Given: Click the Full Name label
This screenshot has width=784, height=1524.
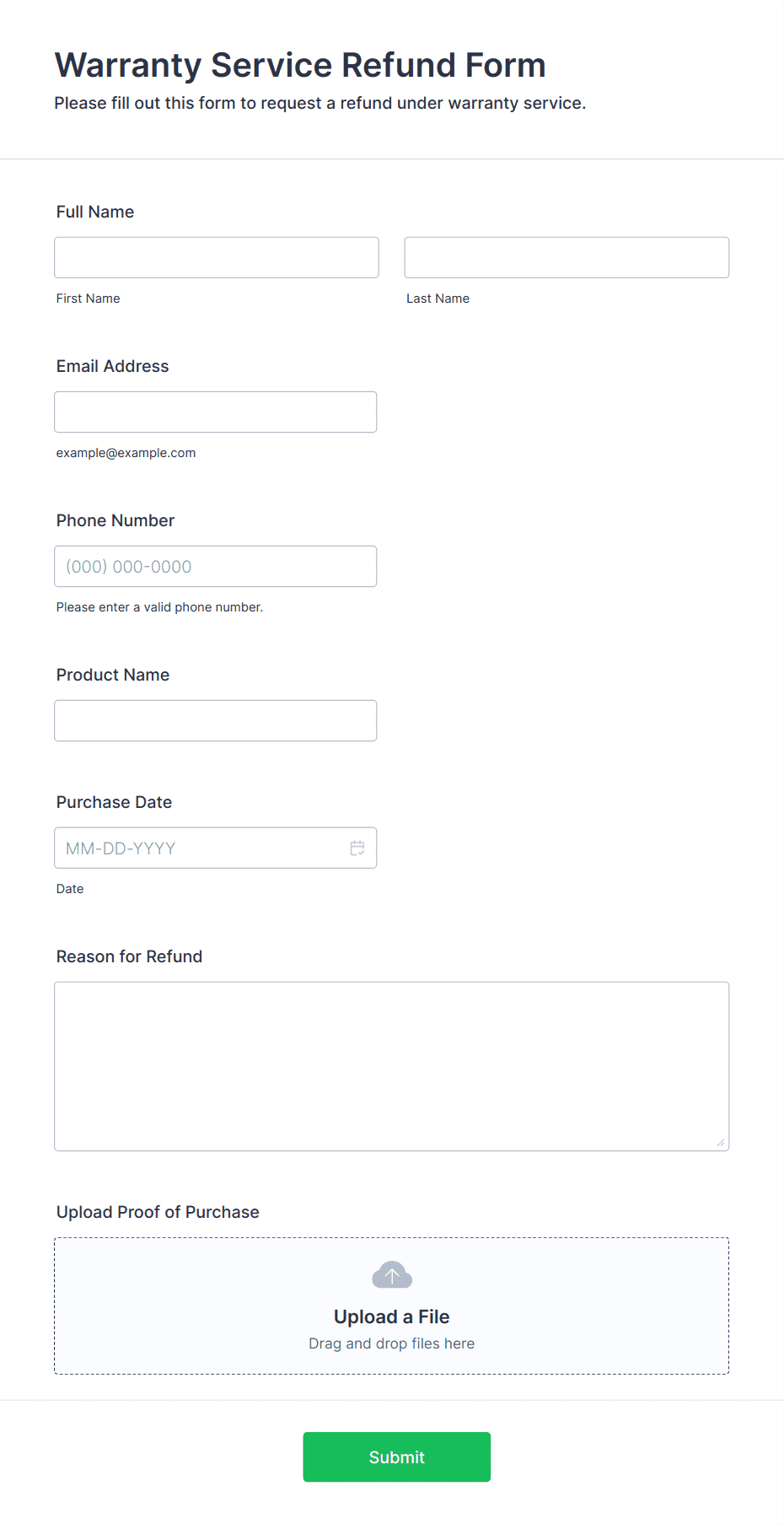Looking at the screenshot, I should tap(95, 212).
